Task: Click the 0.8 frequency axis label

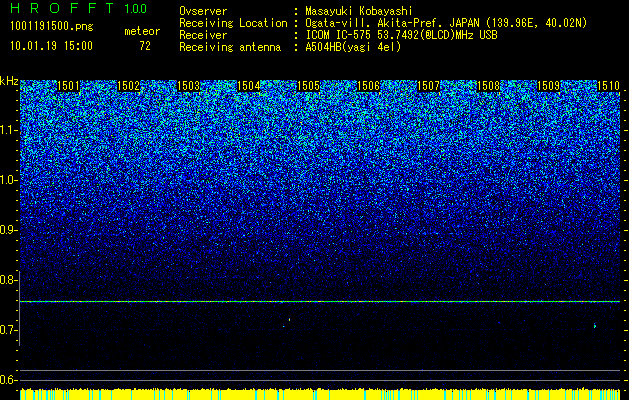Action: tap(8, 280)
